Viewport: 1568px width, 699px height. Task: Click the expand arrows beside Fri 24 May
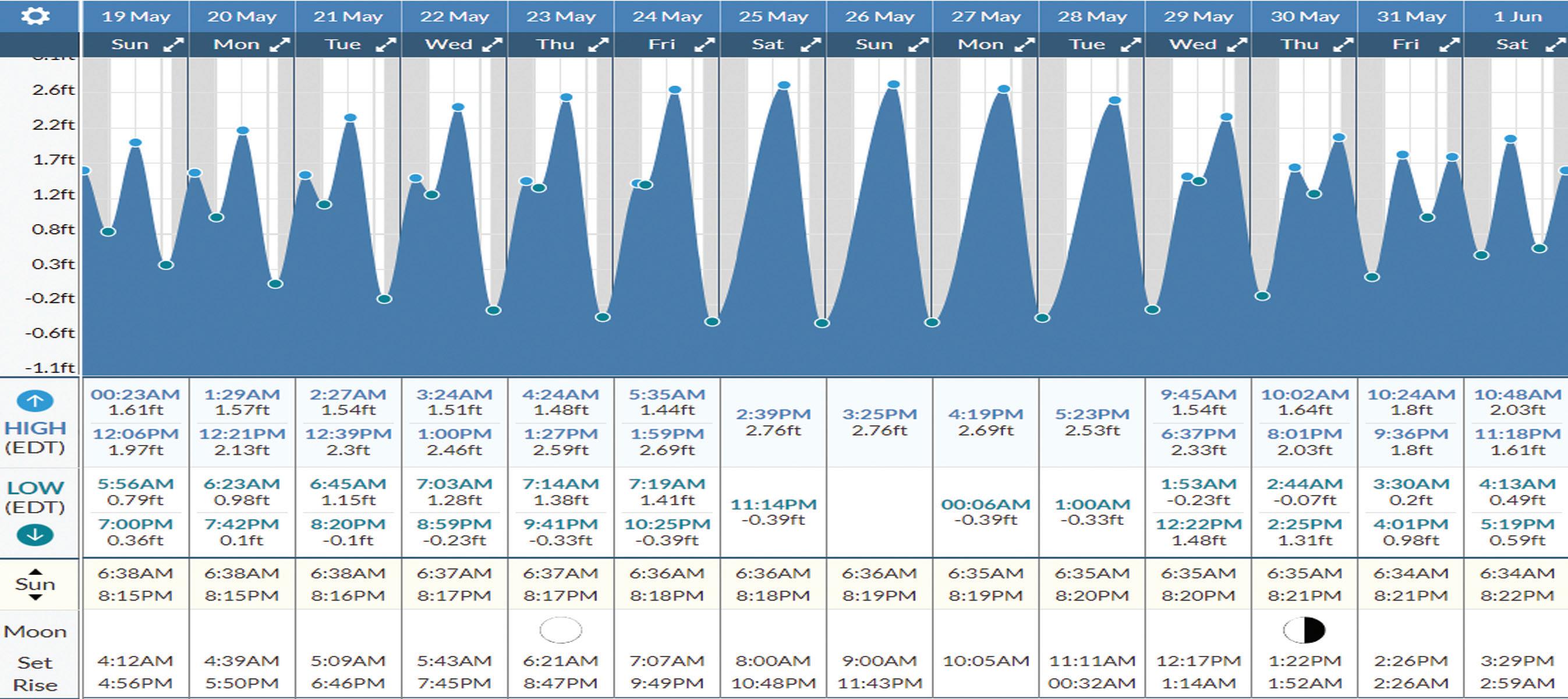click(x=705, y=44)
